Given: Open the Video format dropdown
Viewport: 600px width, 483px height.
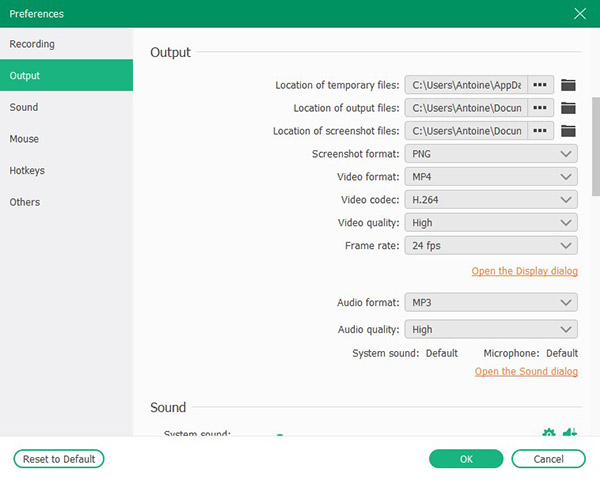Looking at the screenshot, I should [491, 177].
